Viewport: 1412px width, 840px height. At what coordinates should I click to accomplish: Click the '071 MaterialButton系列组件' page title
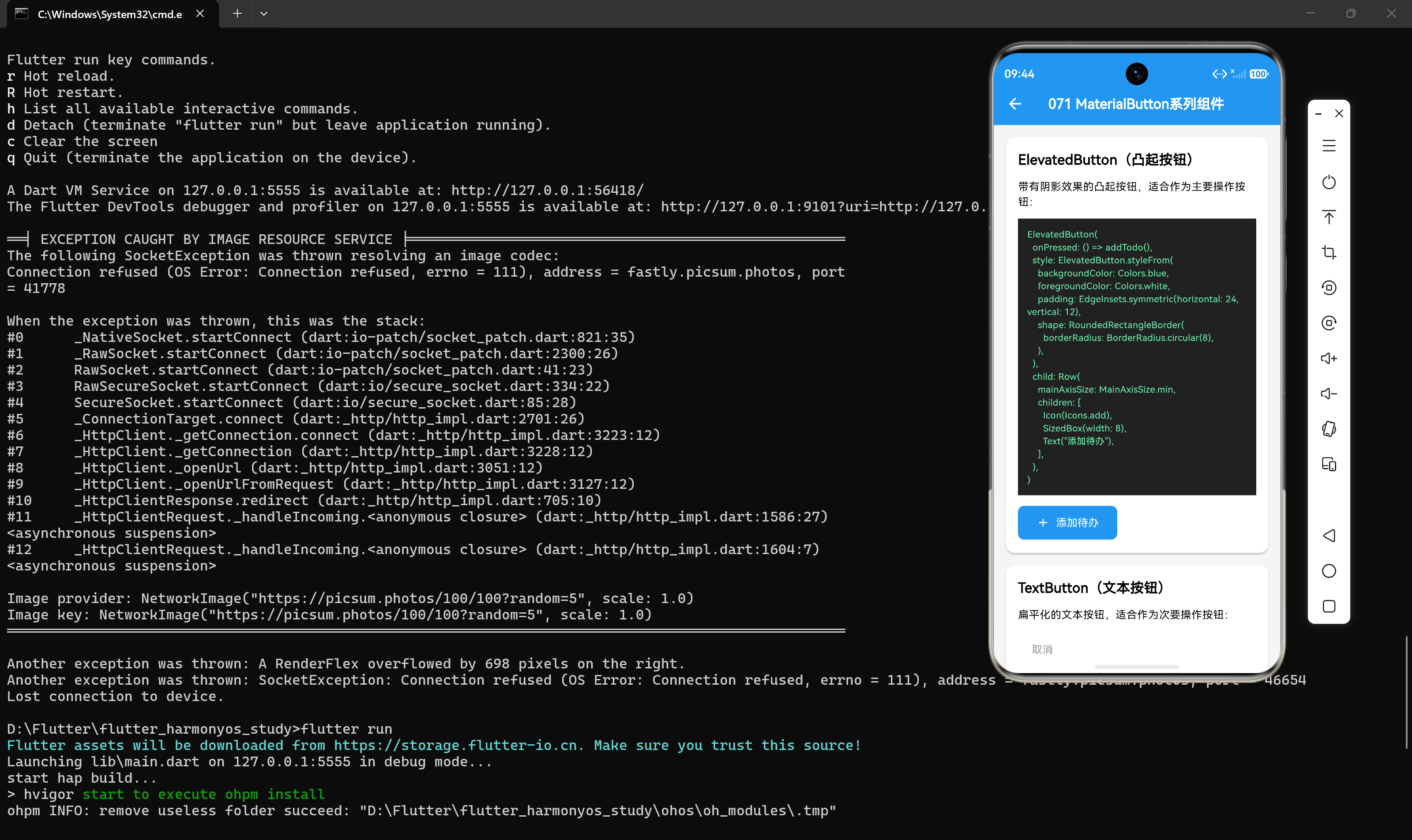click(1136, 104)
